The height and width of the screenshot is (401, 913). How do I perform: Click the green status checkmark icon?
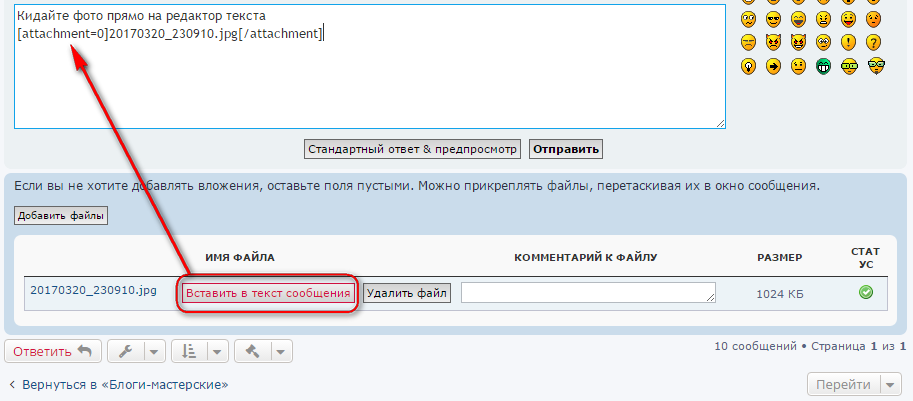coord(866,292)
